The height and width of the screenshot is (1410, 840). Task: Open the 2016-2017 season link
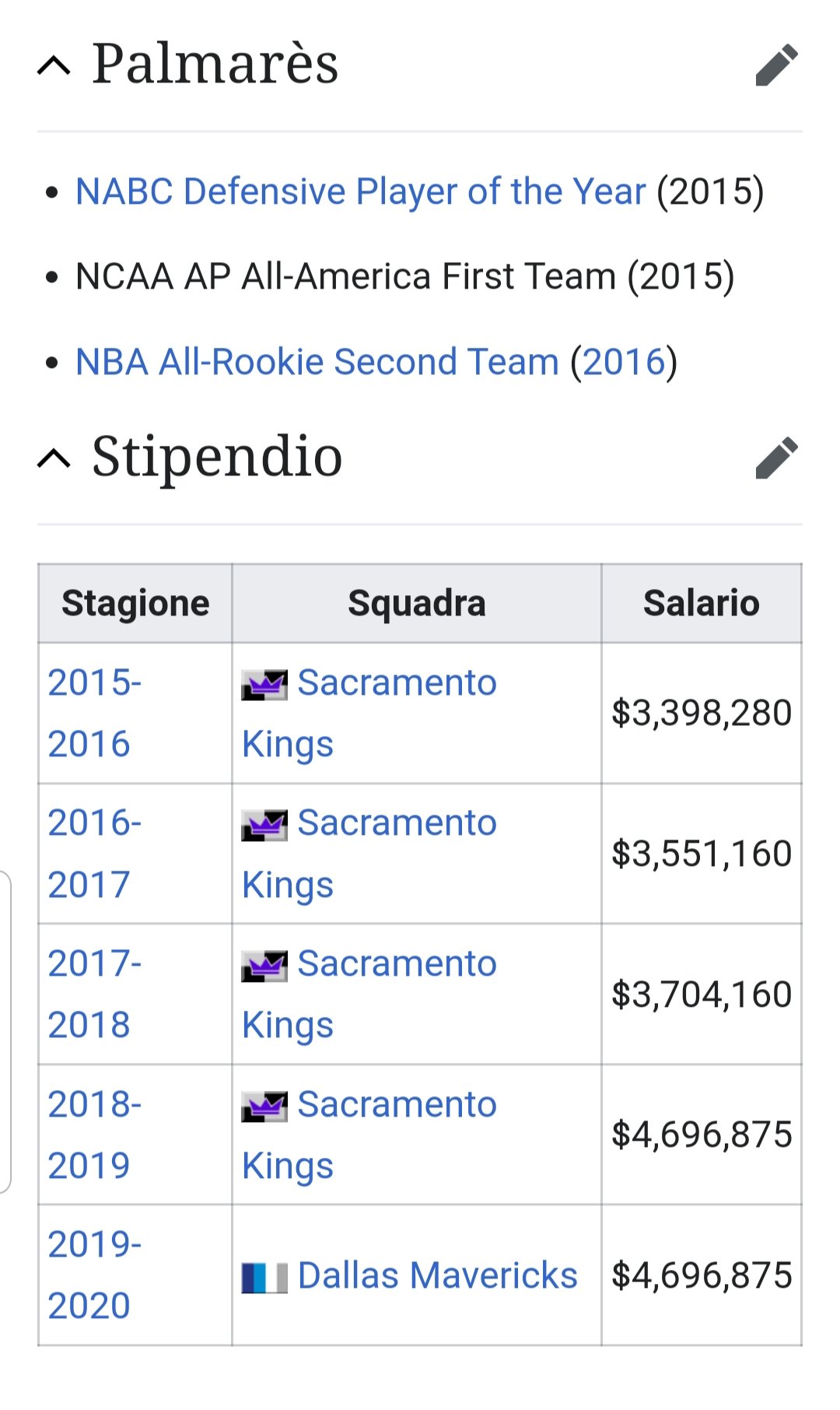coord(93,854)
